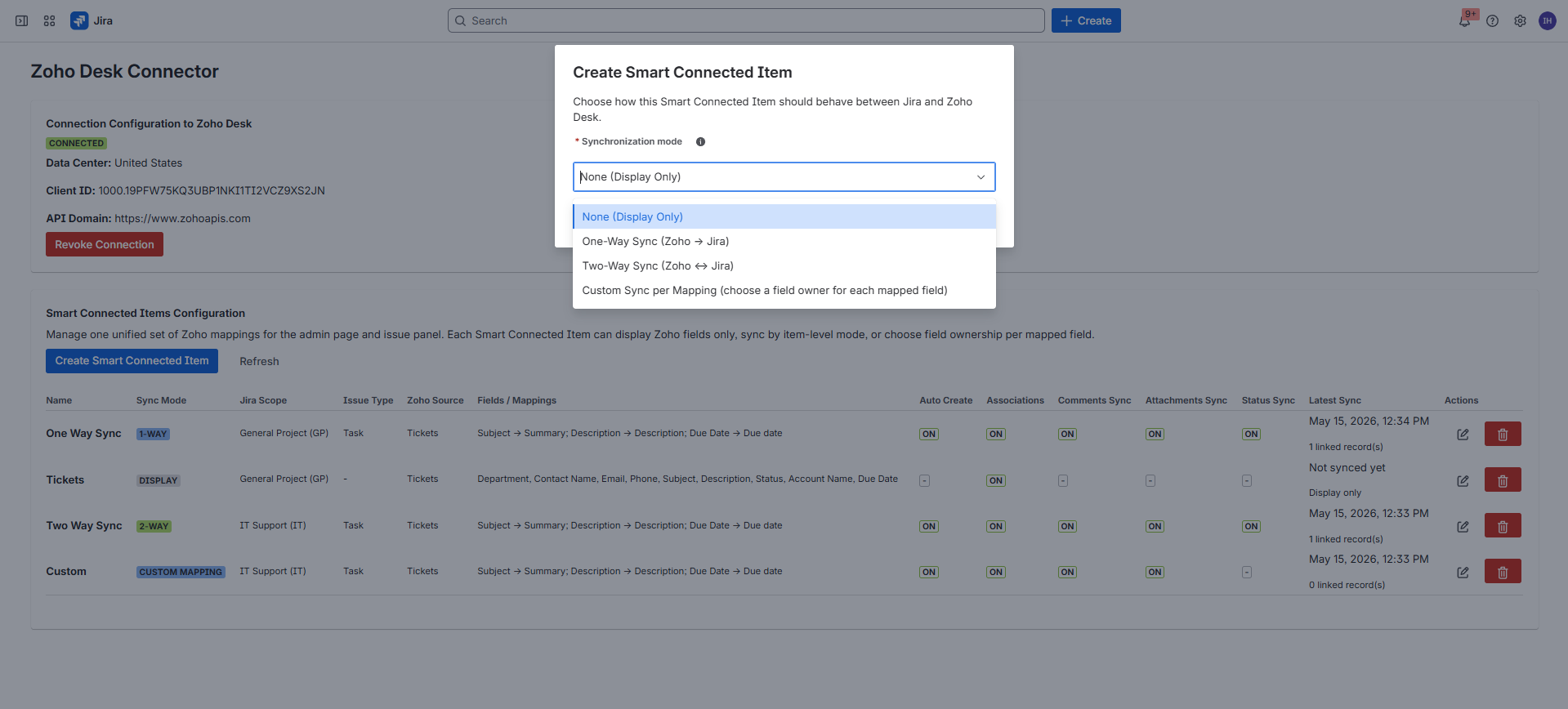Image resolution: width=1568 pixels, height=709 pixels.
Task: Click the Revoke Connection button
Action: tap(105, 244)
